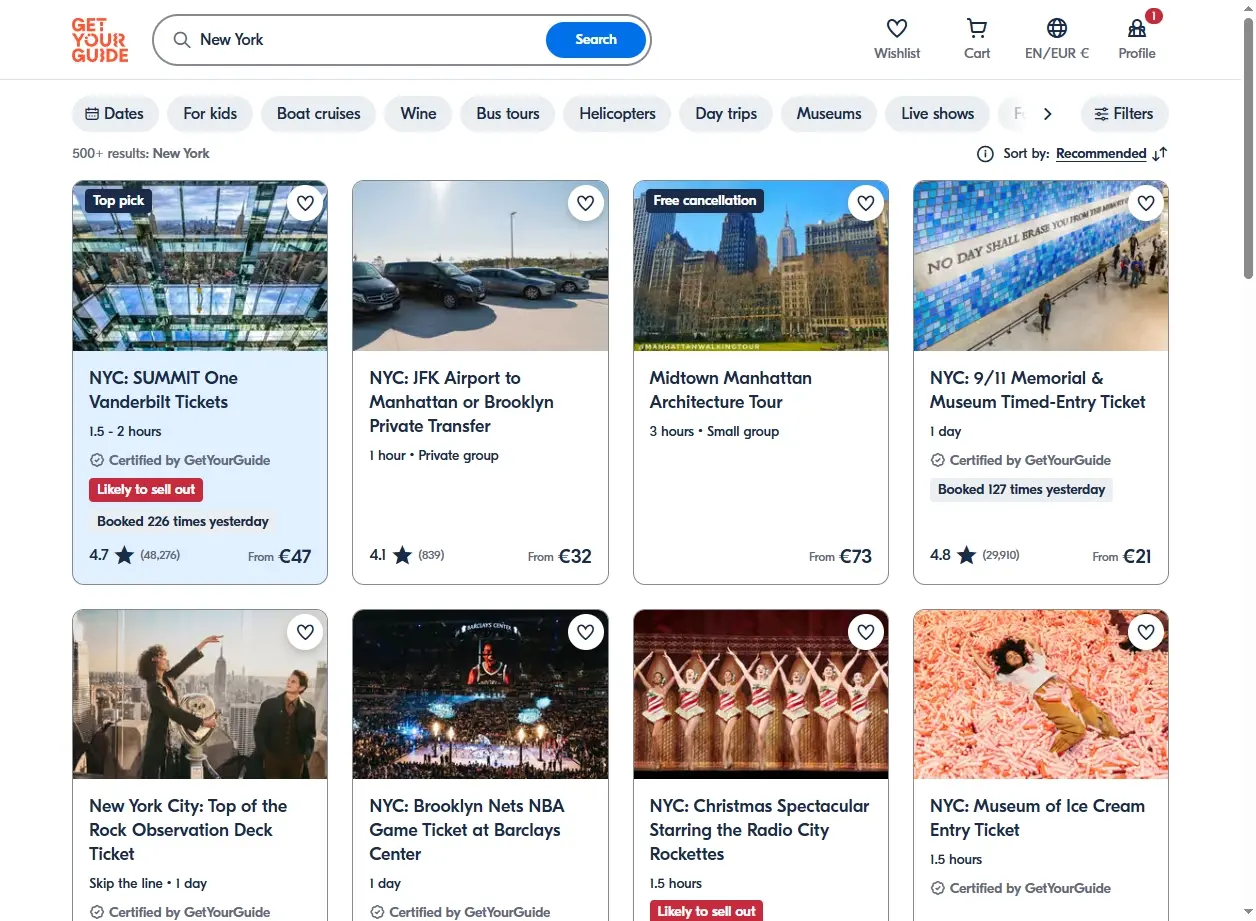The height and width of the screenshot is (921, 1256).
Task: Expand the Recommended sort dropdown
Action: point(1101,154)
